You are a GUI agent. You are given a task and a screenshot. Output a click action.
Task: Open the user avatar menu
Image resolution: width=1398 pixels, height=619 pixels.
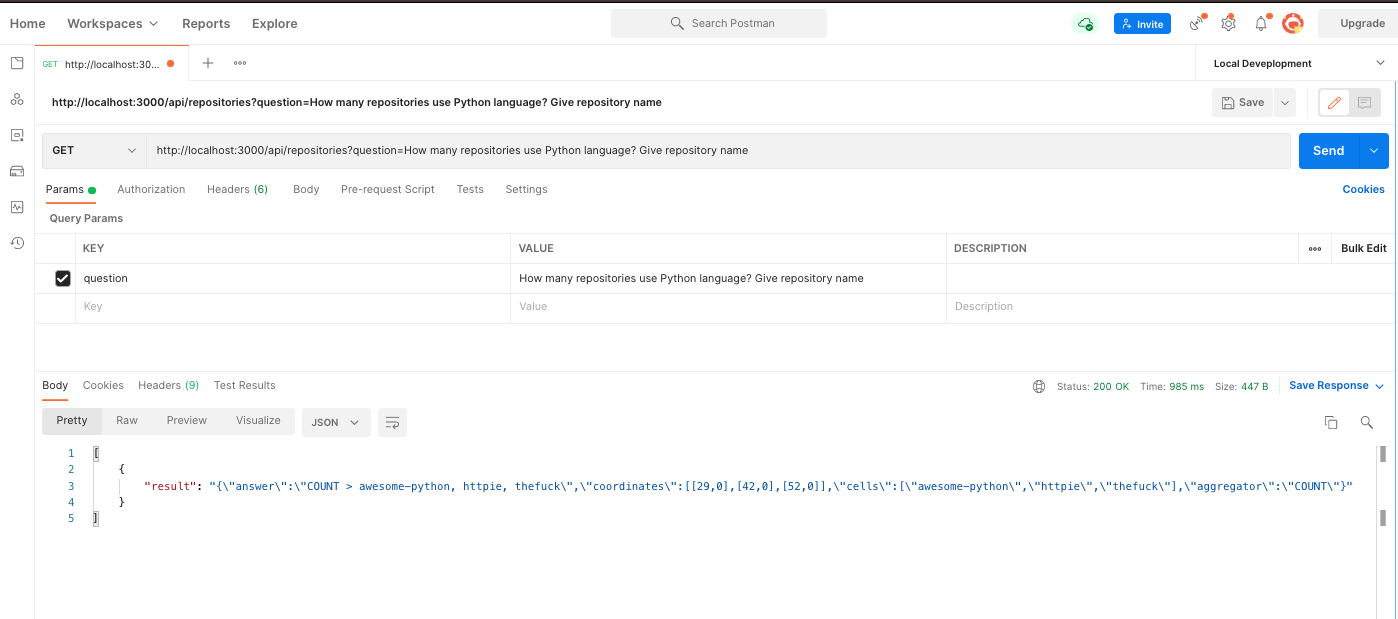tap(1293, 23)
